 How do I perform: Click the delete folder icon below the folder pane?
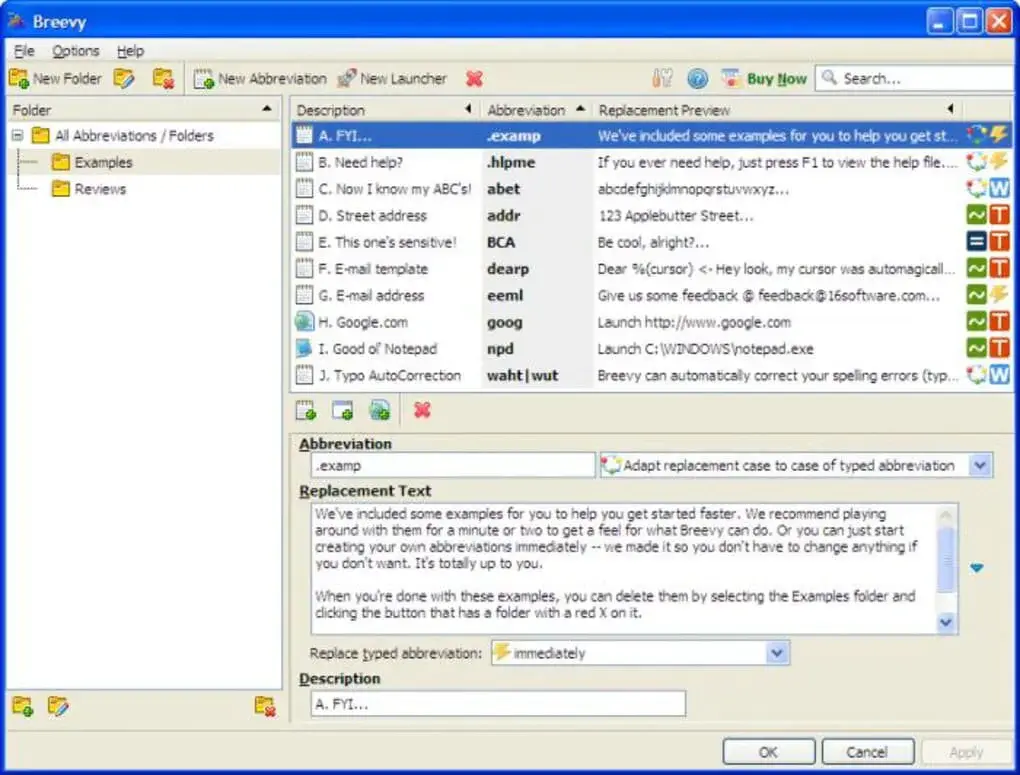point(265,706)
